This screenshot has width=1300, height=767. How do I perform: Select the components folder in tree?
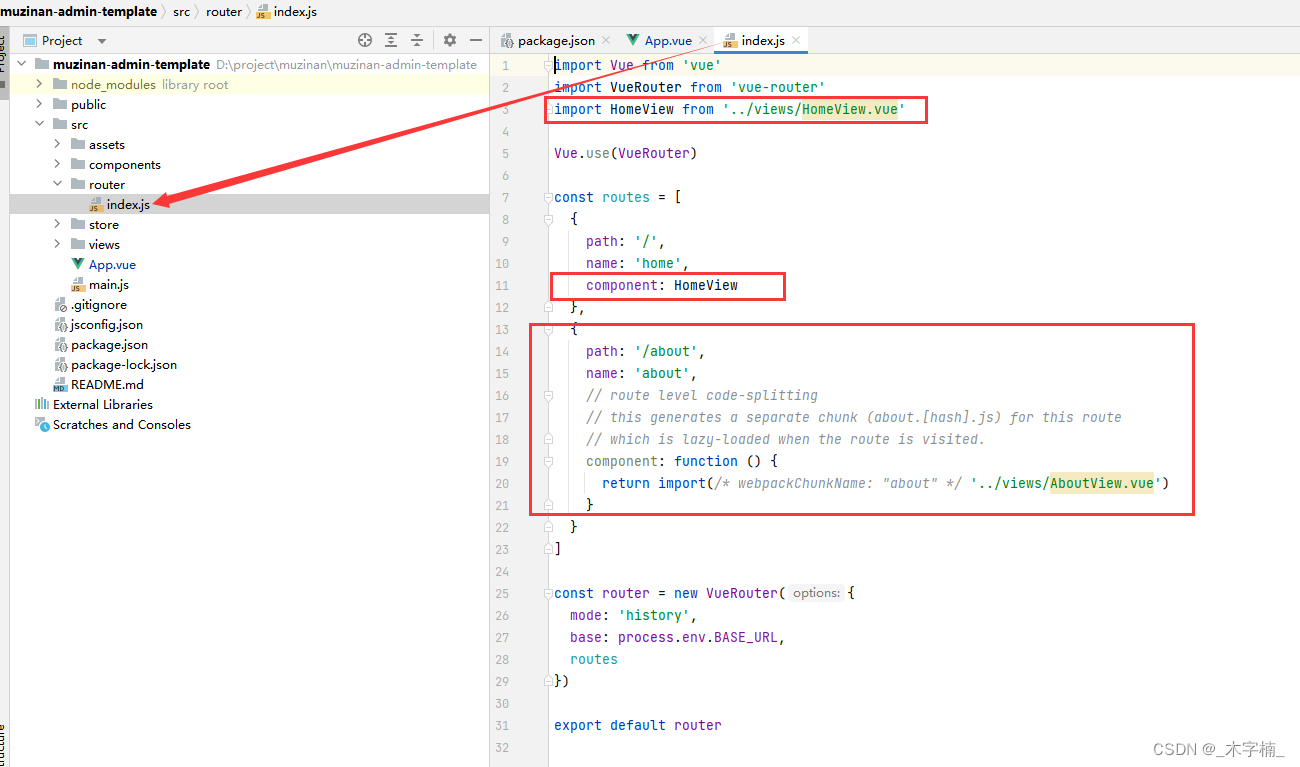[125, 165]
